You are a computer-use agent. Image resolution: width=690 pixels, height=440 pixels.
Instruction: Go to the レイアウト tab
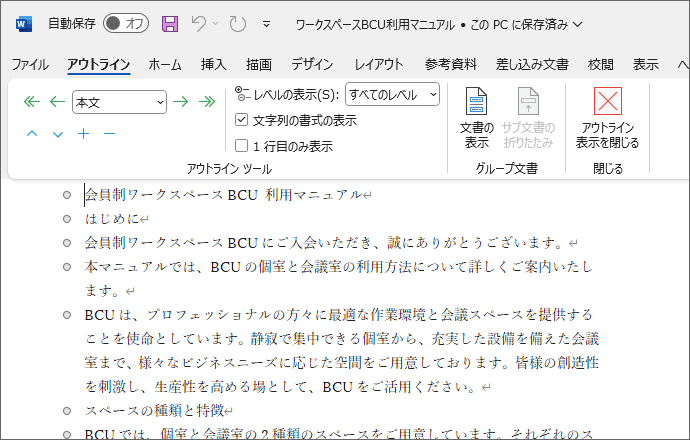[x=379, y=65]
